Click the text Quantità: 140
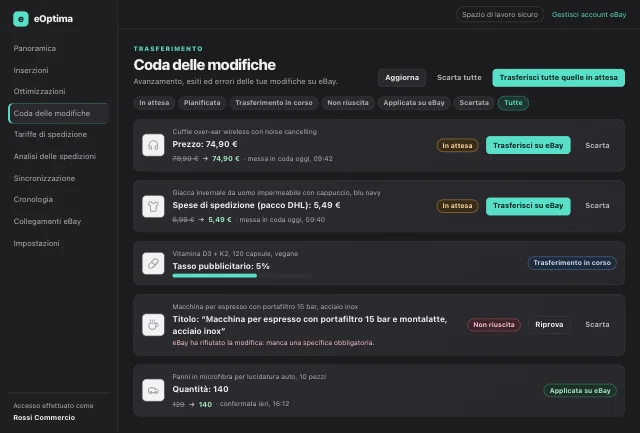 [200, 389]
